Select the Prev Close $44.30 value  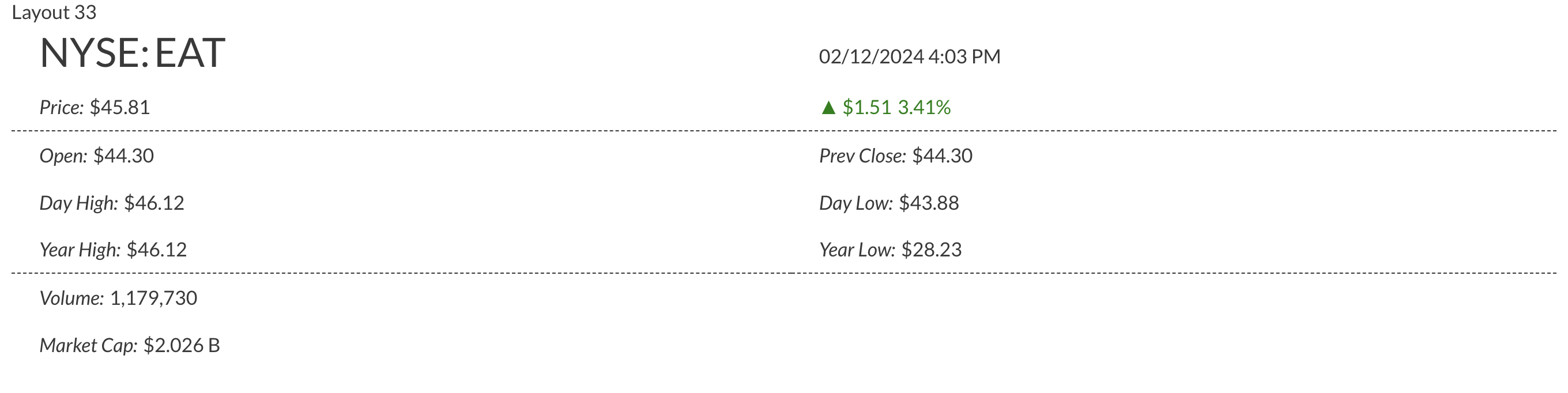[943, 156]
